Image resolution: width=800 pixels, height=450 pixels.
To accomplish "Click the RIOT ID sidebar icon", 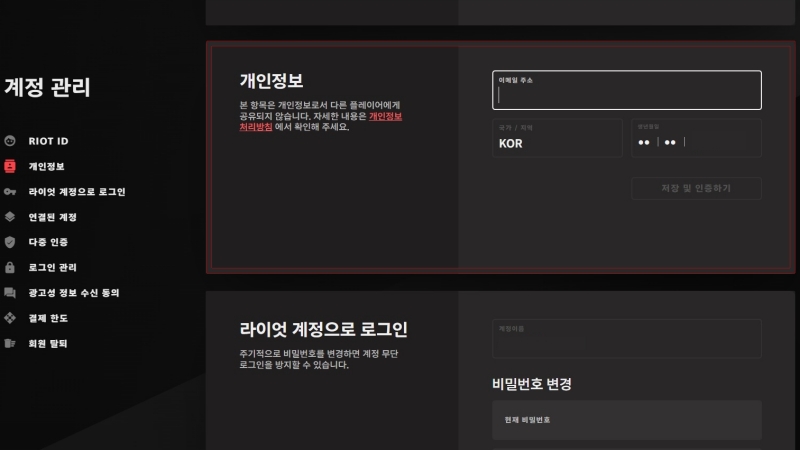I will (10, 141).
